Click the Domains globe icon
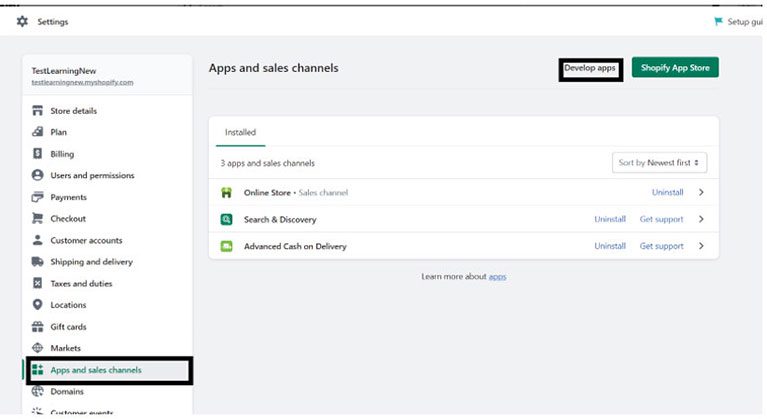The image size is (767, 419). tap(38, 391)
